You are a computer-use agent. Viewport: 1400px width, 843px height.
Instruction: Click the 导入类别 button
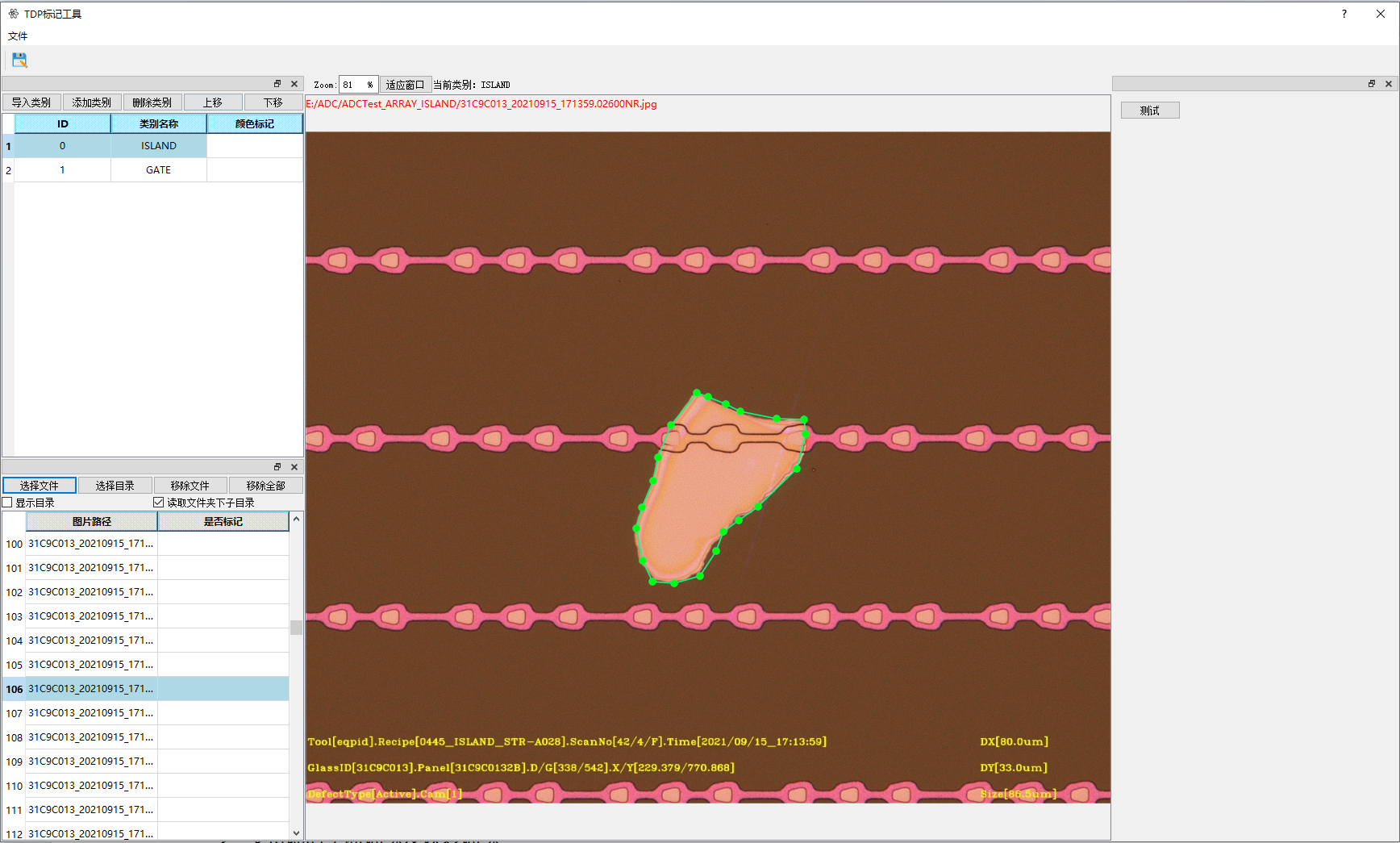tap(31, 102)
